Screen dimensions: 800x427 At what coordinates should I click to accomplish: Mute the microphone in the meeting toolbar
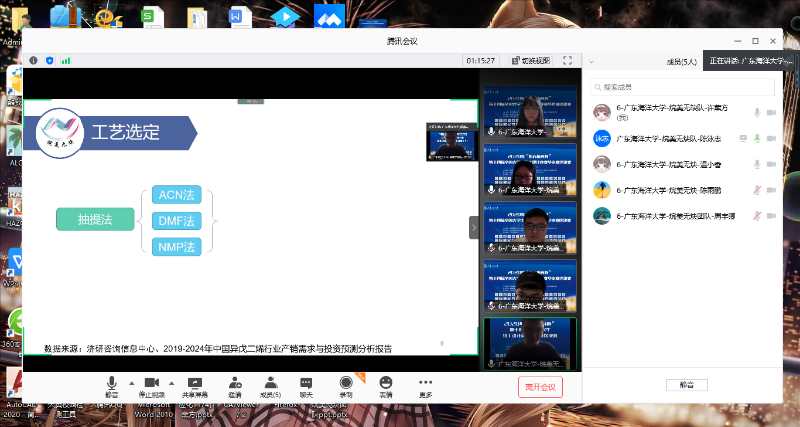click(x=112, y=386)
